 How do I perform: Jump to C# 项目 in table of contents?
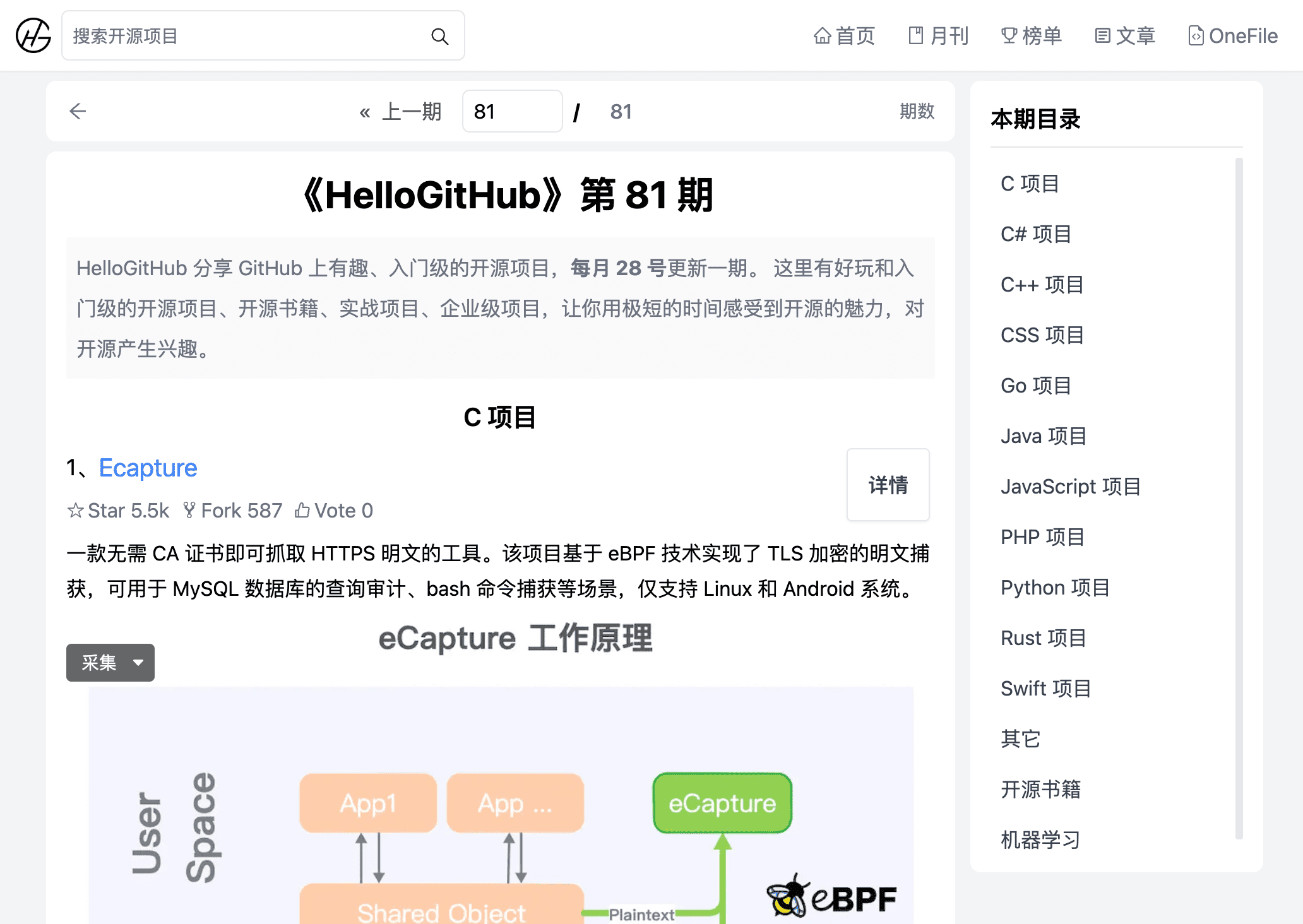[1036, 234]
